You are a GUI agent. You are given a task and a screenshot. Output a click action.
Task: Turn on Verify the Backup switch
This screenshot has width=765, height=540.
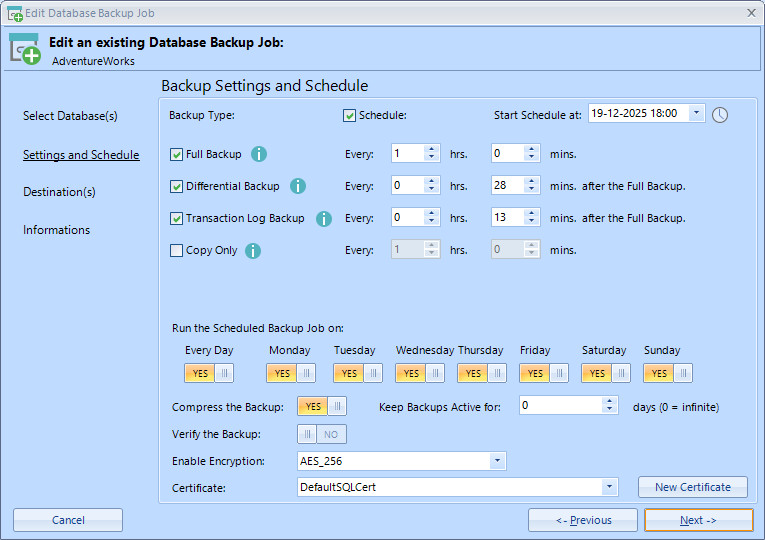click(322, 434)
